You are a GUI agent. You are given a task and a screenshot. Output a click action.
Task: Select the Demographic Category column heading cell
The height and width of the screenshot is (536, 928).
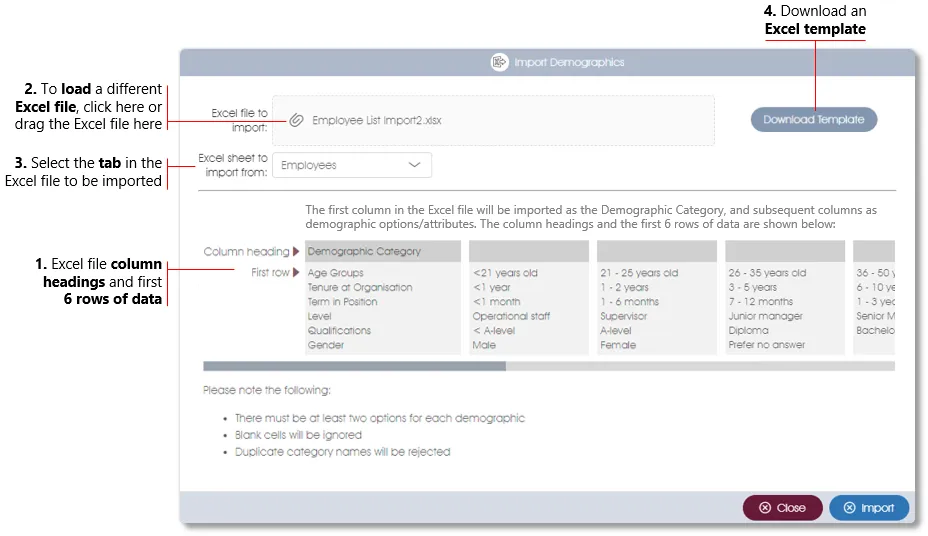pyautogui.click(x=364, y=252)
